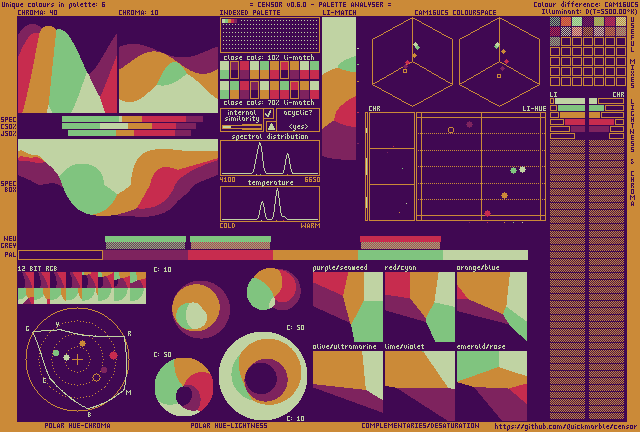Select the purple/seaweed complementary tile
This screenshot has width=640, height=432.
[346, 307]
